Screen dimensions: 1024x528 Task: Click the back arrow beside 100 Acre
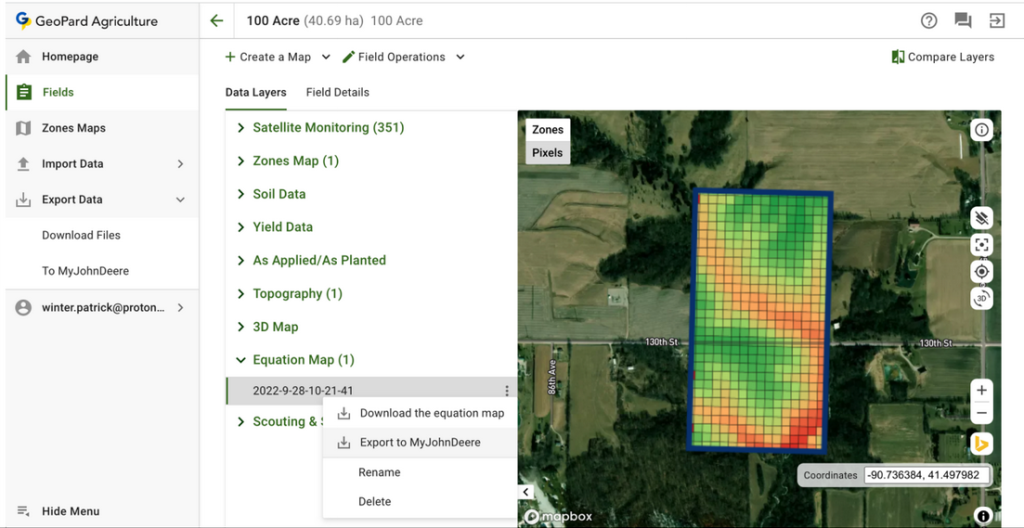pyautogui.click(x=216, y=21)
